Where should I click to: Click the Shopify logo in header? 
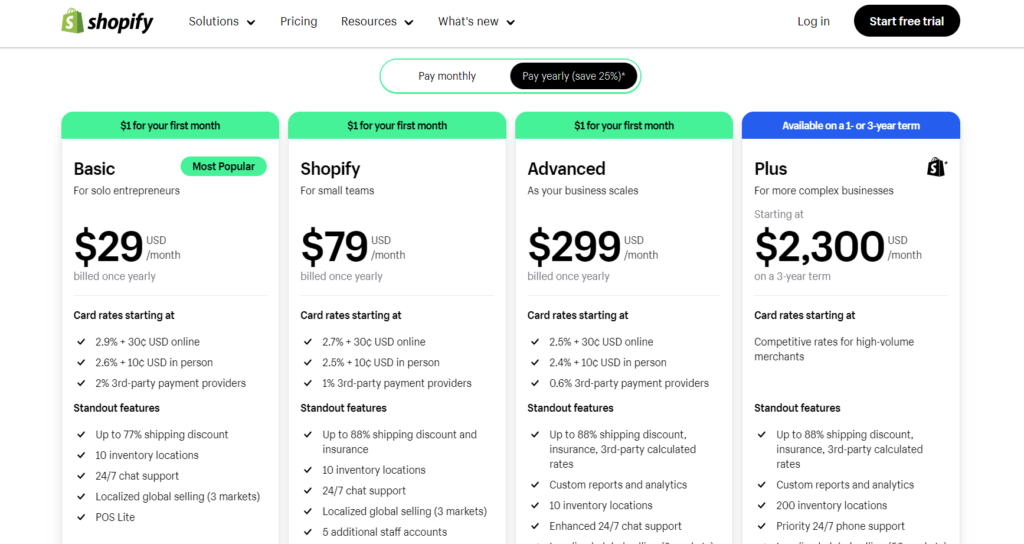(x=107, y=21)
